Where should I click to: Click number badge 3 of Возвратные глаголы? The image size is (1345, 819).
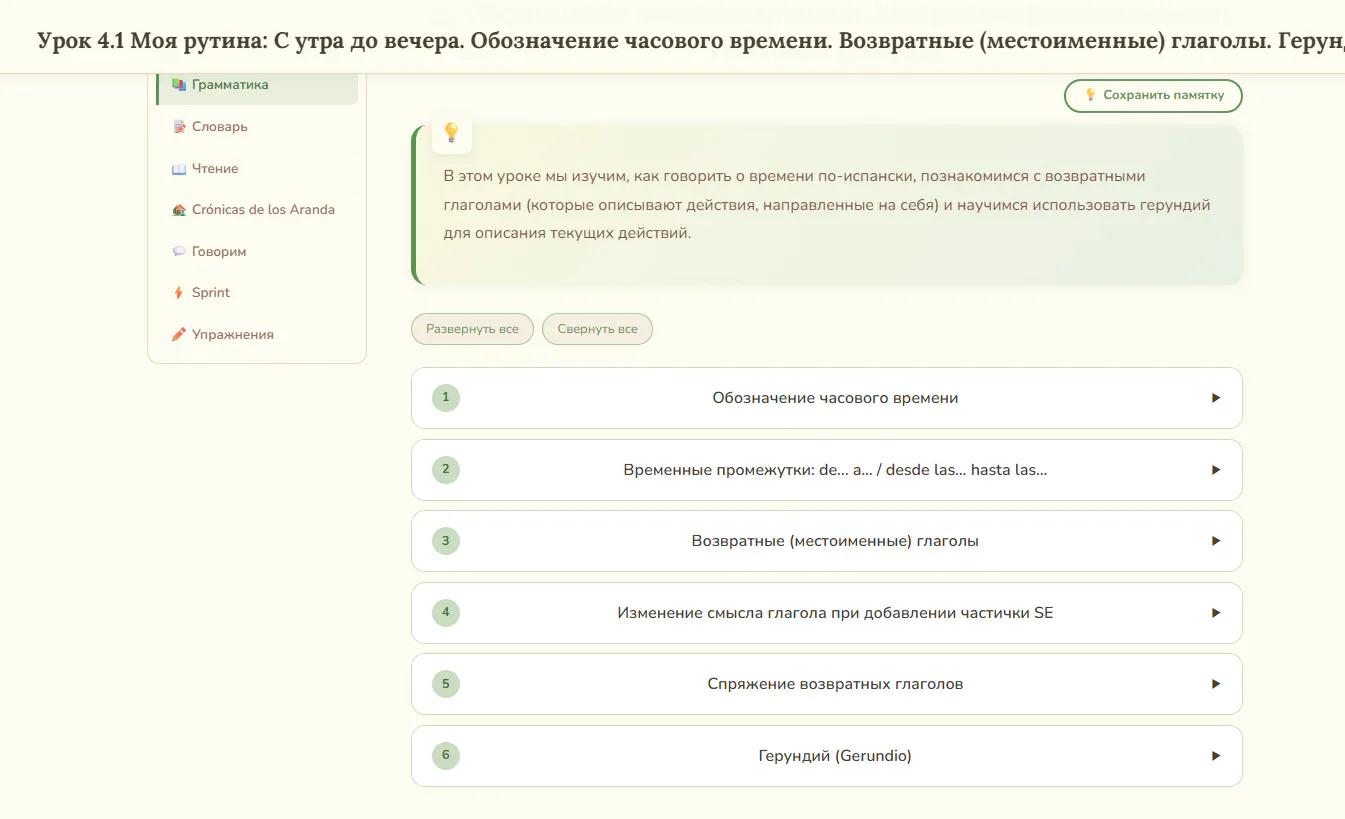coord(446,541)
